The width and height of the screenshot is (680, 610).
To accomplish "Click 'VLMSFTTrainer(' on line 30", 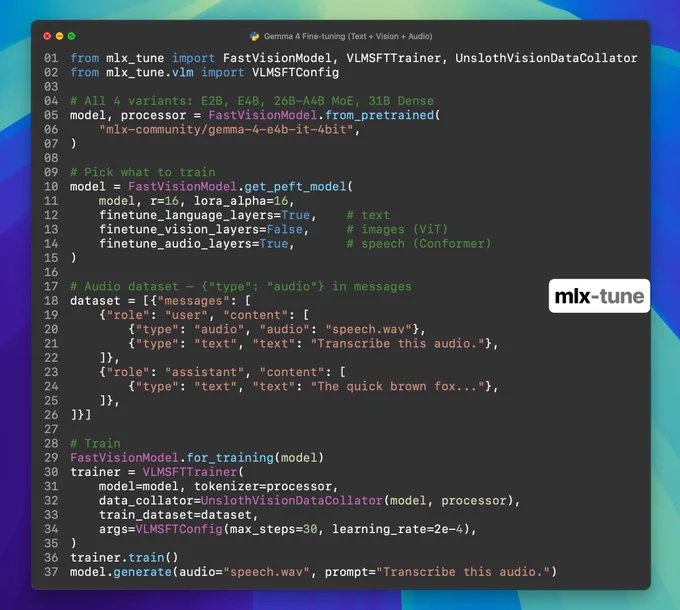I will (x=193, y=472).
